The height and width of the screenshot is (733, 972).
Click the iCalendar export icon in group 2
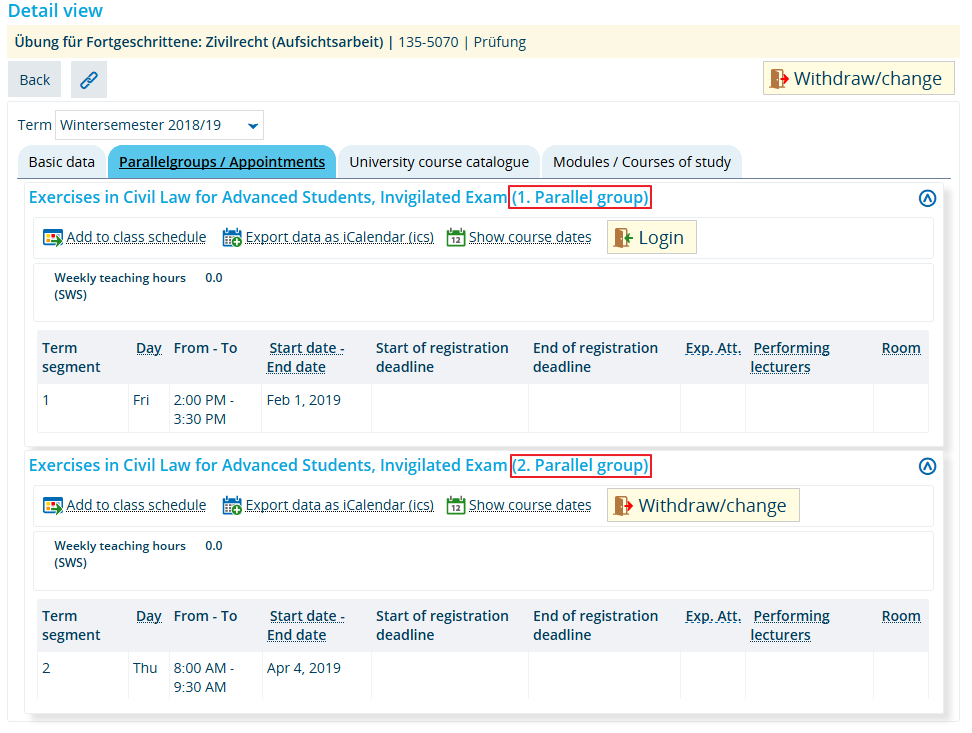pos(232,505)
